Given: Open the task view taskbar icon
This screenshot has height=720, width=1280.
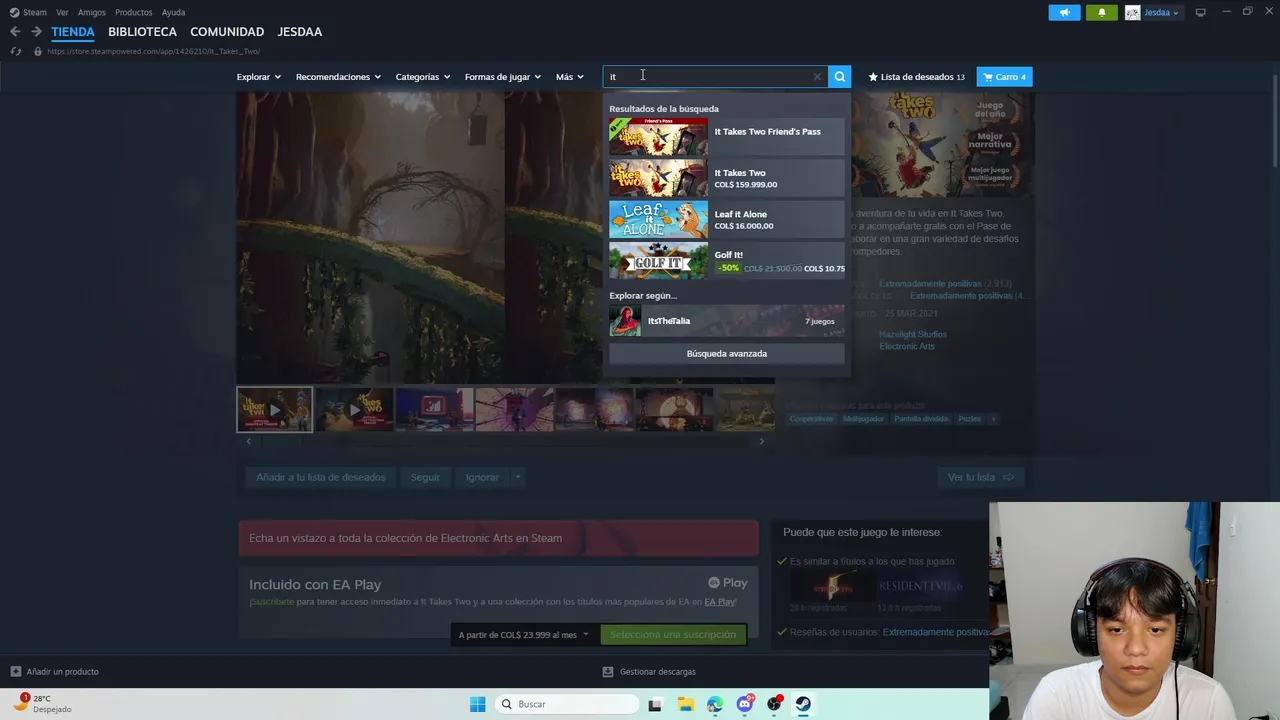Looking at the screenshot, I should (x=655, y=704).
